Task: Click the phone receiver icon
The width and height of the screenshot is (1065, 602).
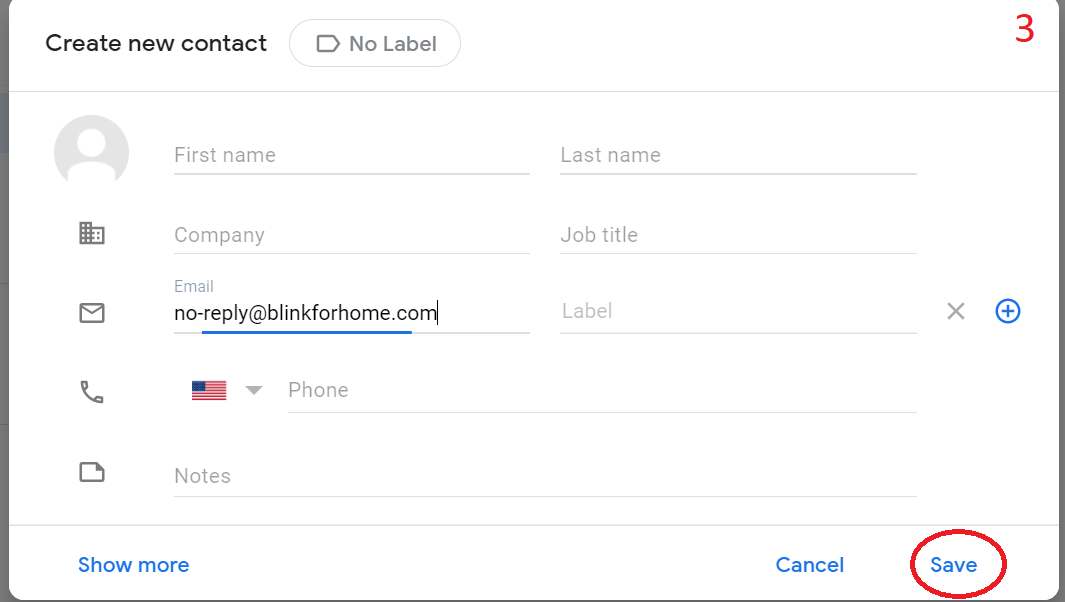Action: tap(91, 390)
